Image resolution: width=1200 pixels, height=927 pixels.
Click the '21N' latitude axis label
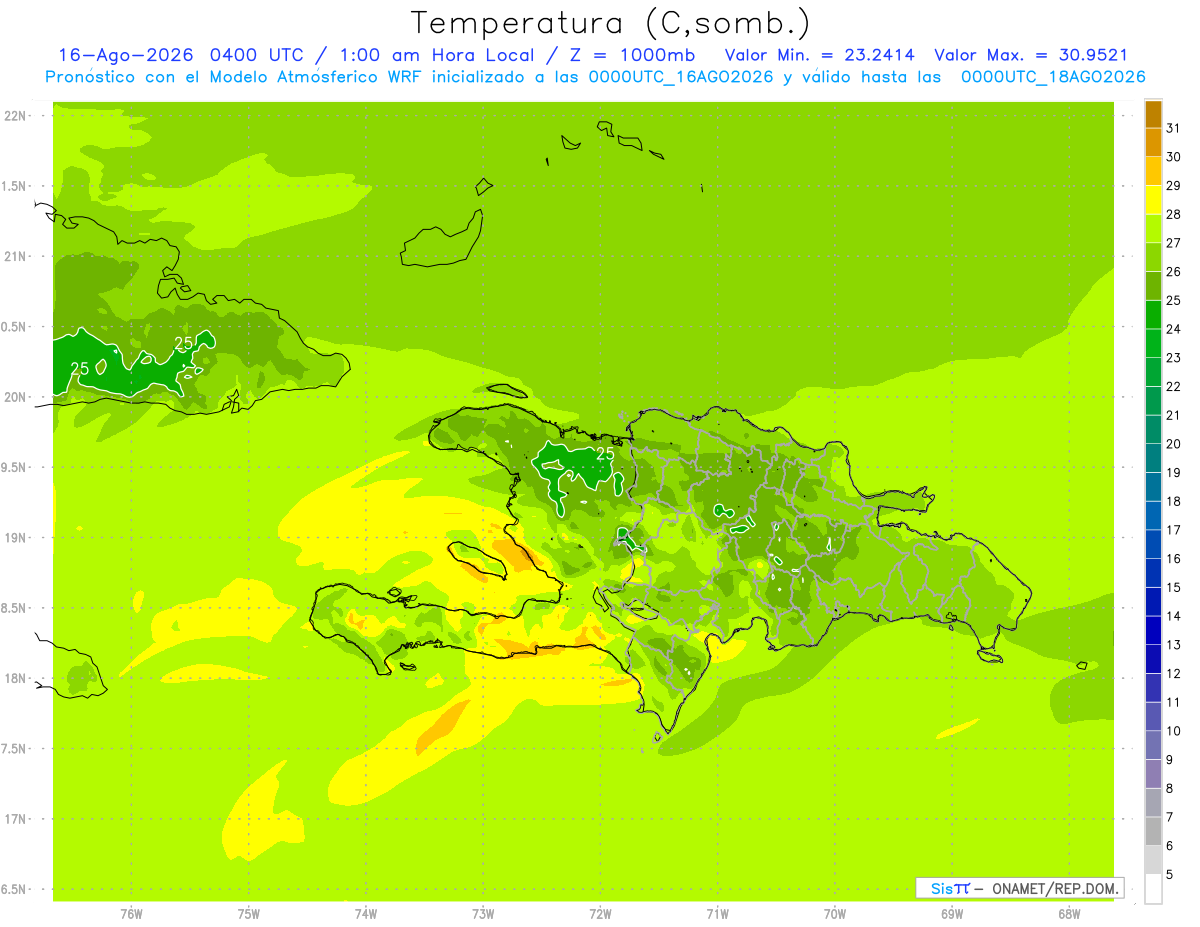tap(16, 257)
